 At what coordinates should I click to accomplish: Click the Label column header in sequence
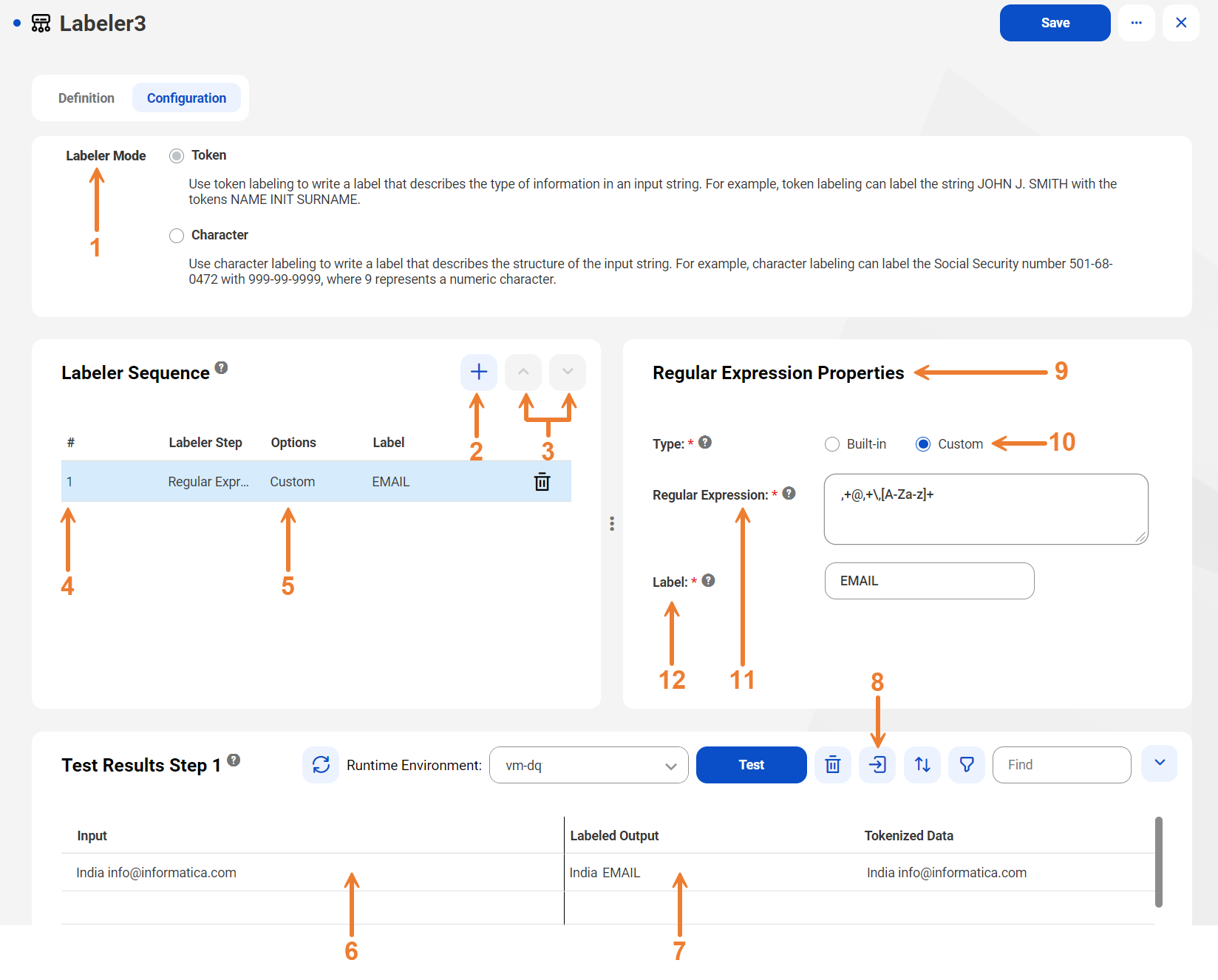pos(388,443)
